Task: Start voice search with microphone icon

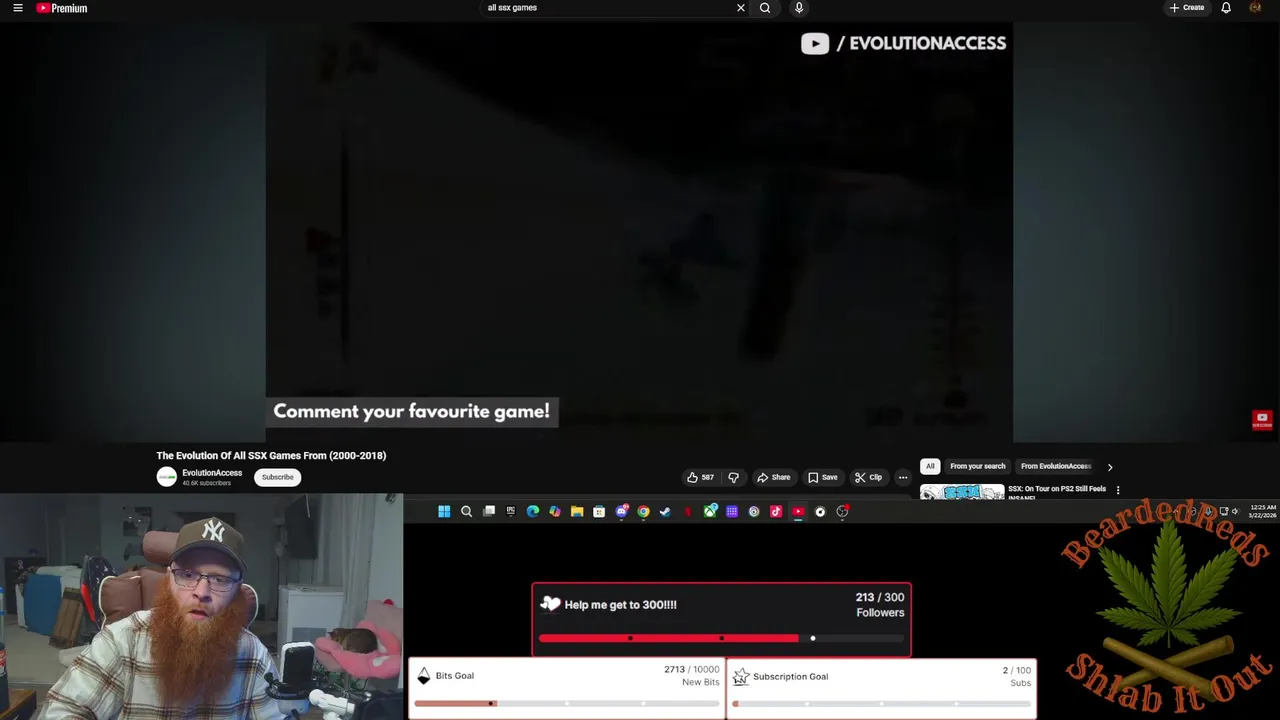Action: click(x=799, y=8)
